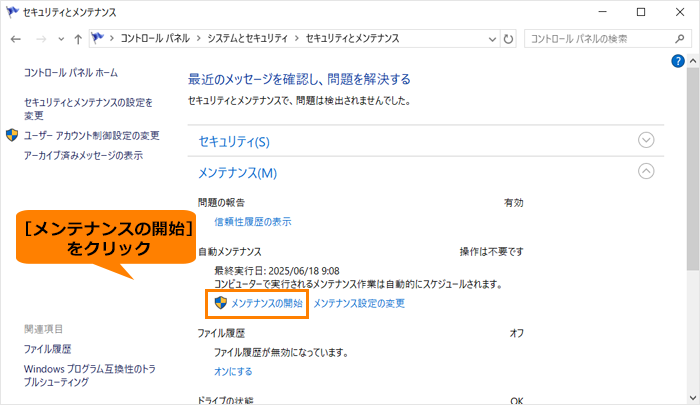Click the 問題の報告 label

tap(221, 202)
